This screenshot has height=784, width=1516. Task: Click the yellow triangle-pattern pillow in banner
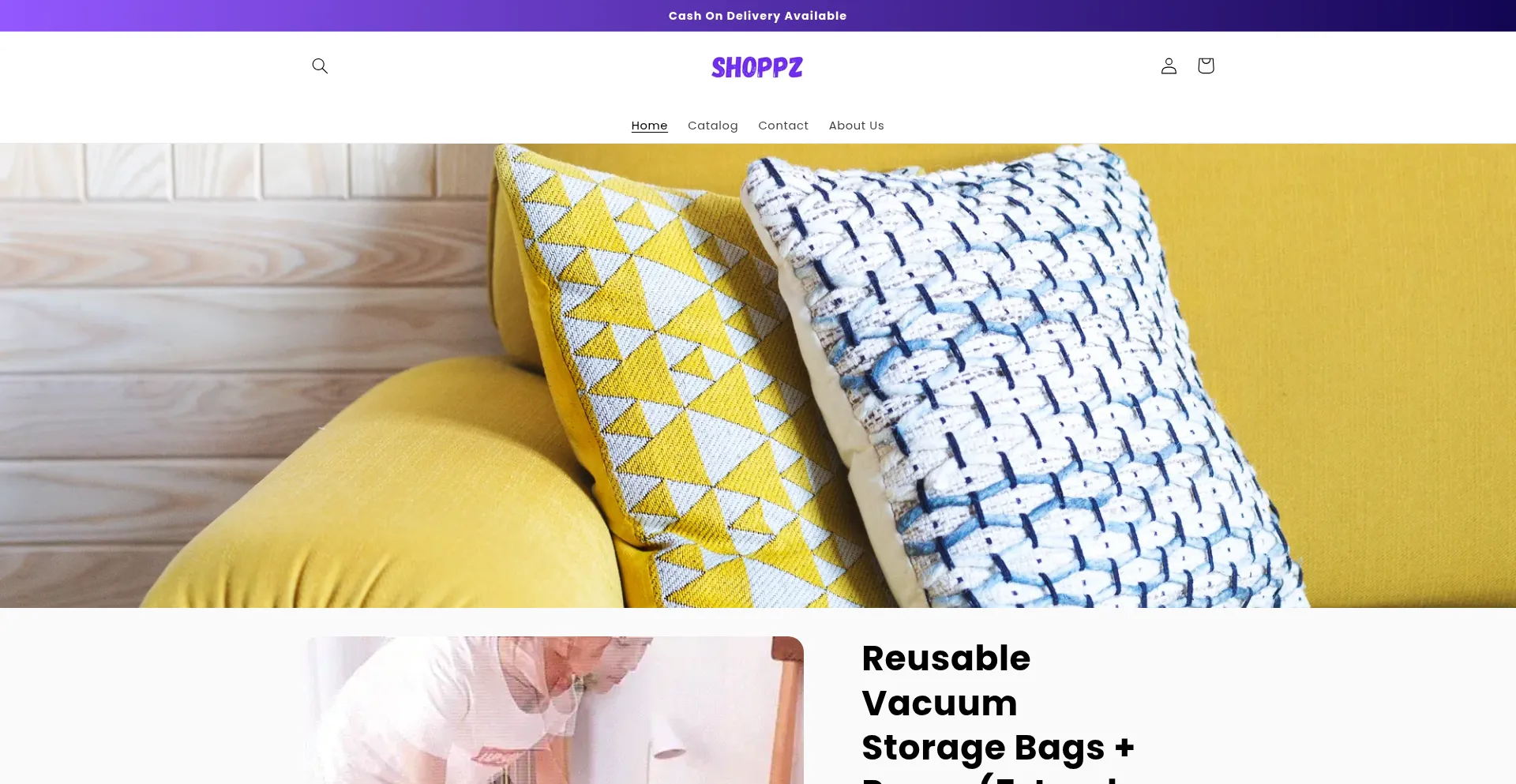click(x=671, y=371)
